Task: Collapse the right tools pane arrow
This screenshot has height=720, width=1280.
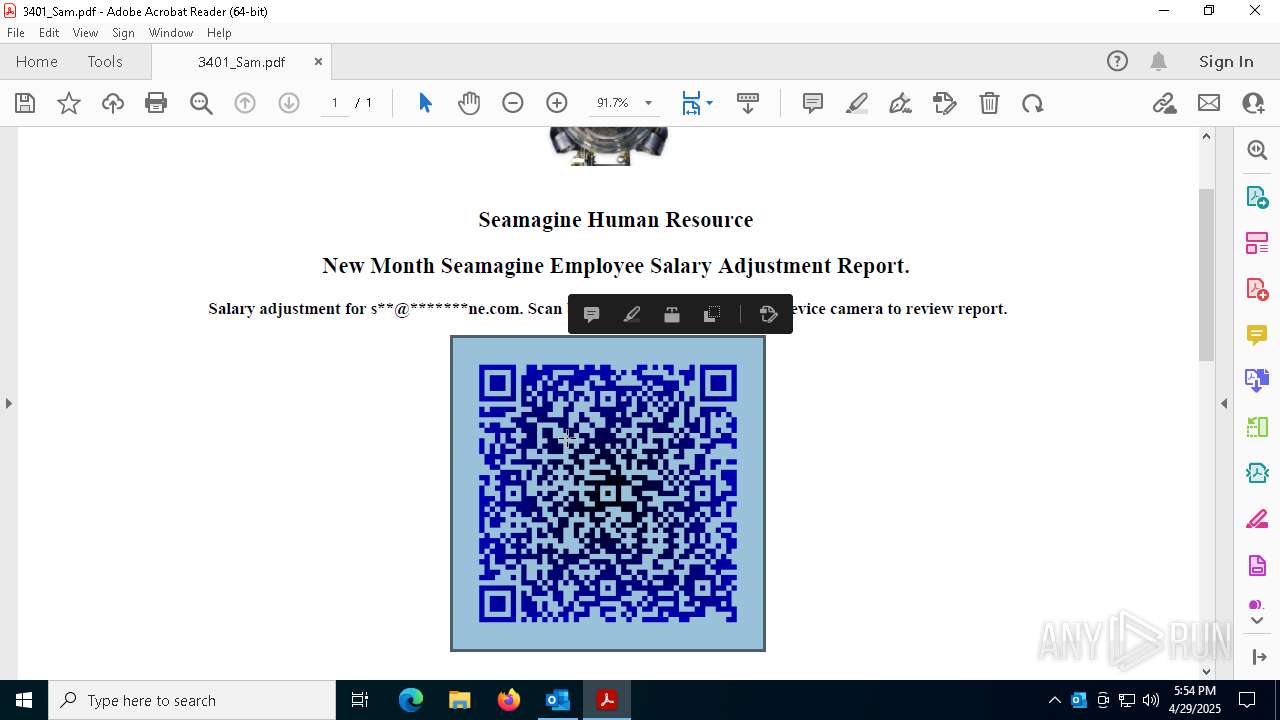Action: pos(1224,403)
